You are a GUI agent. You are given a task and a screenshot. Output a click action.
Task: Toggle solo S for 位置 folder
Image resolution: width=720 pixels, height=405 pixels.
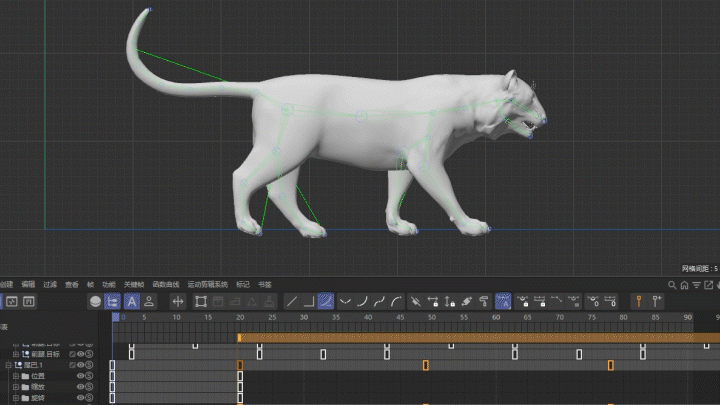tap(89, 376)
